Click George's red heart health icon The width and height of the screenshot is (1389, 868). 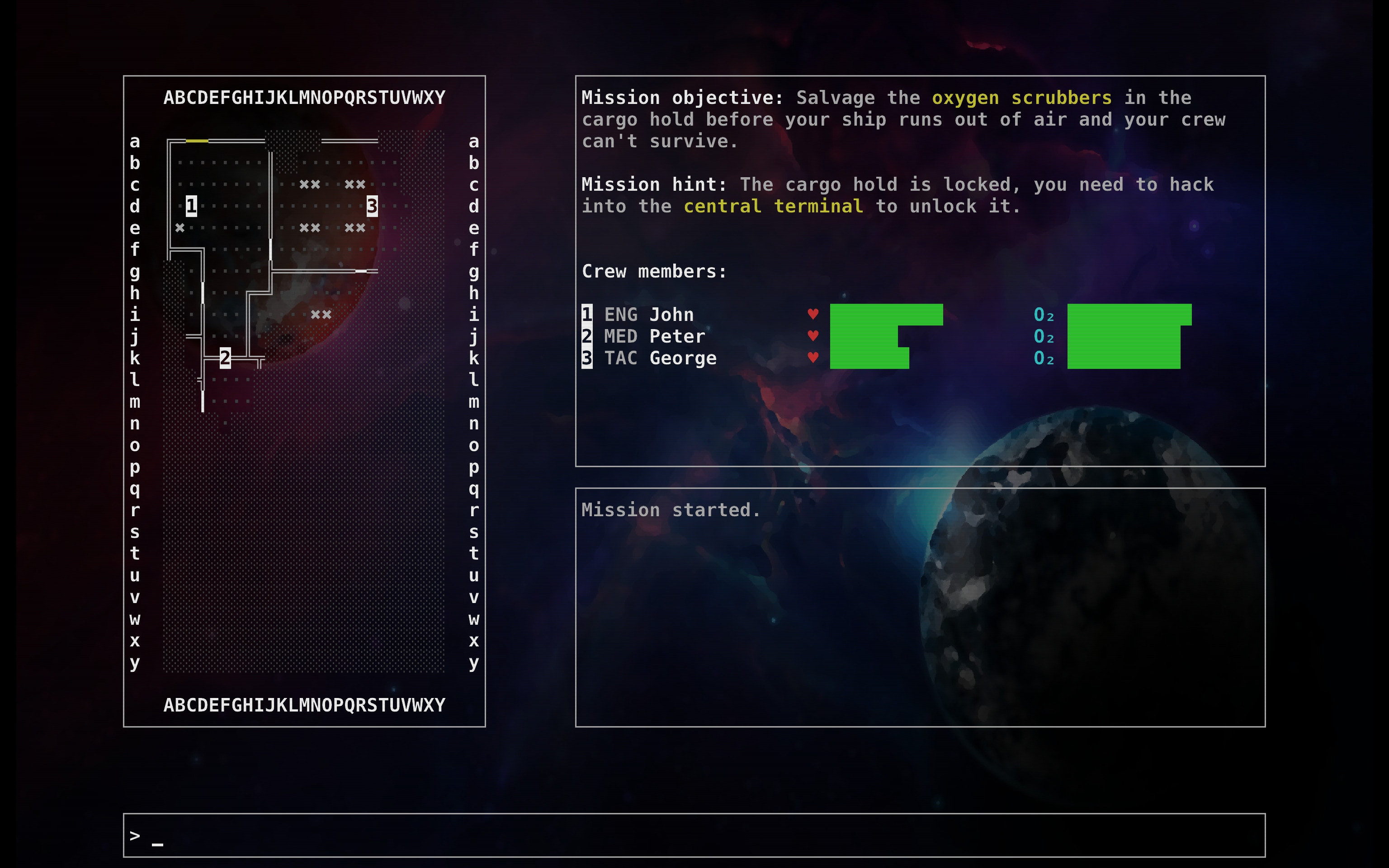(813, 358)
